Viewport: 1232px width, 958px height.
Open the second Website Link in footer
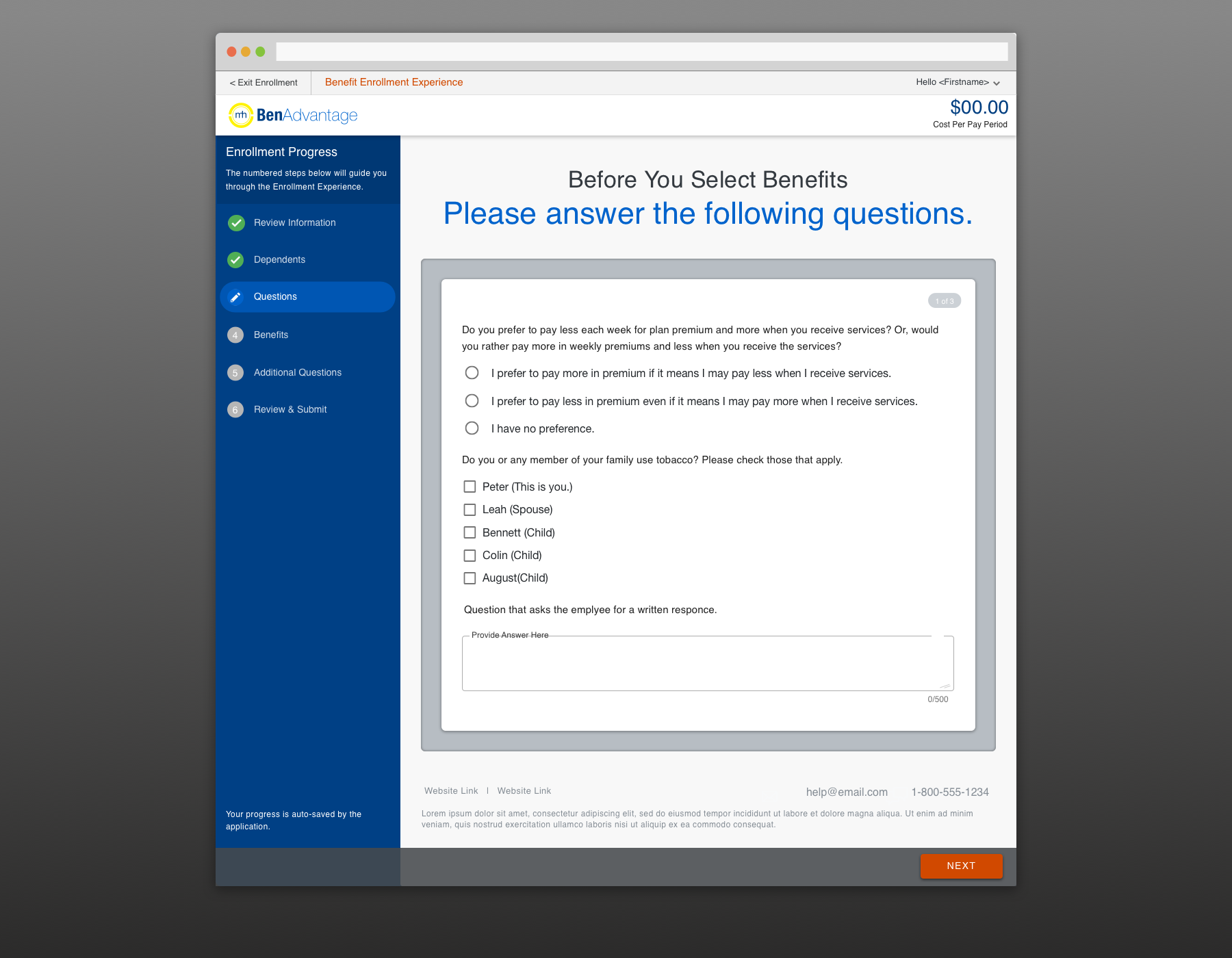(x=524, y=791)
